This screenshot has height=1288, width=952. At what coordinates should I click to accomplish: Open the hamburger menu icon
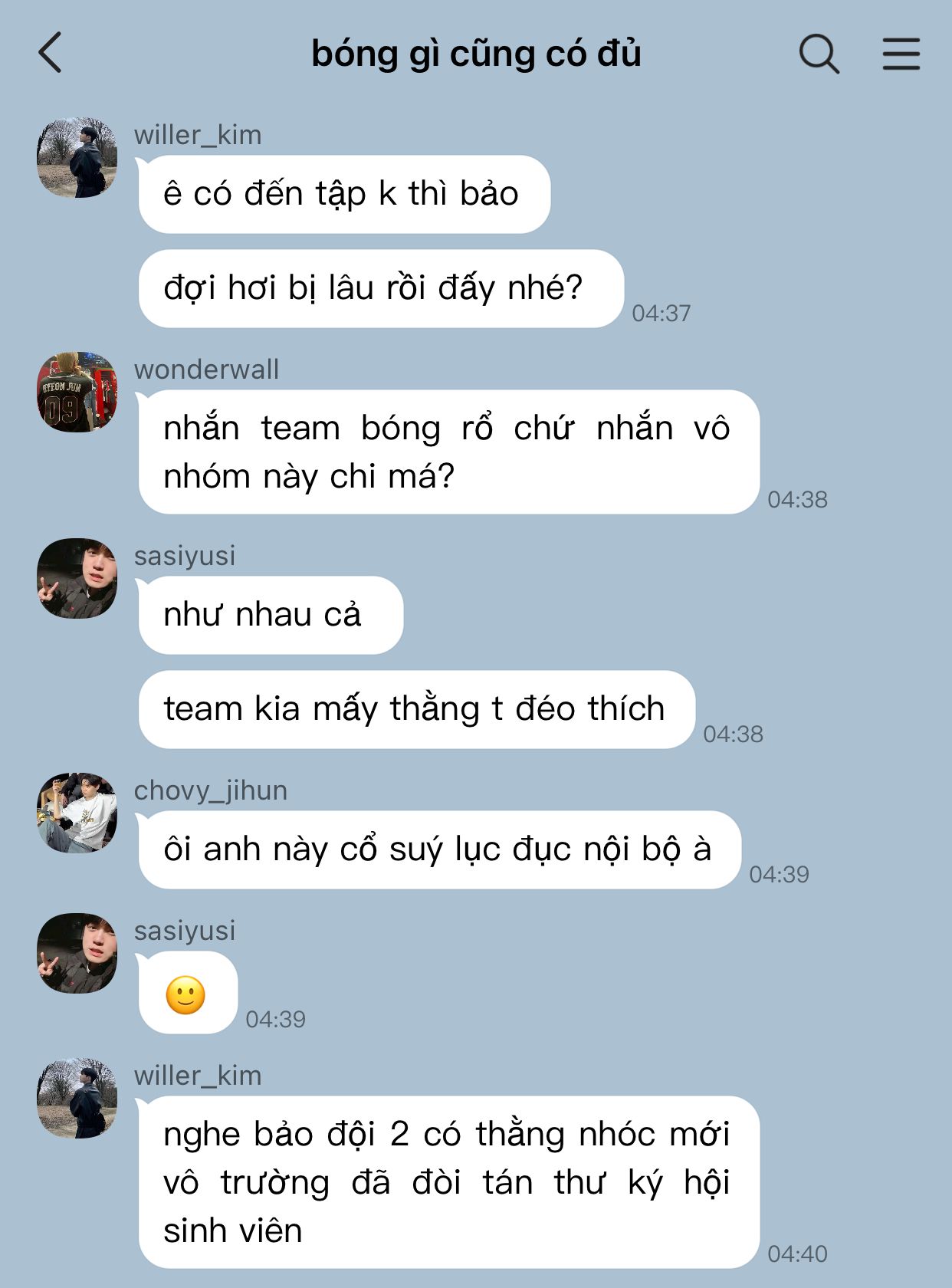901,54
